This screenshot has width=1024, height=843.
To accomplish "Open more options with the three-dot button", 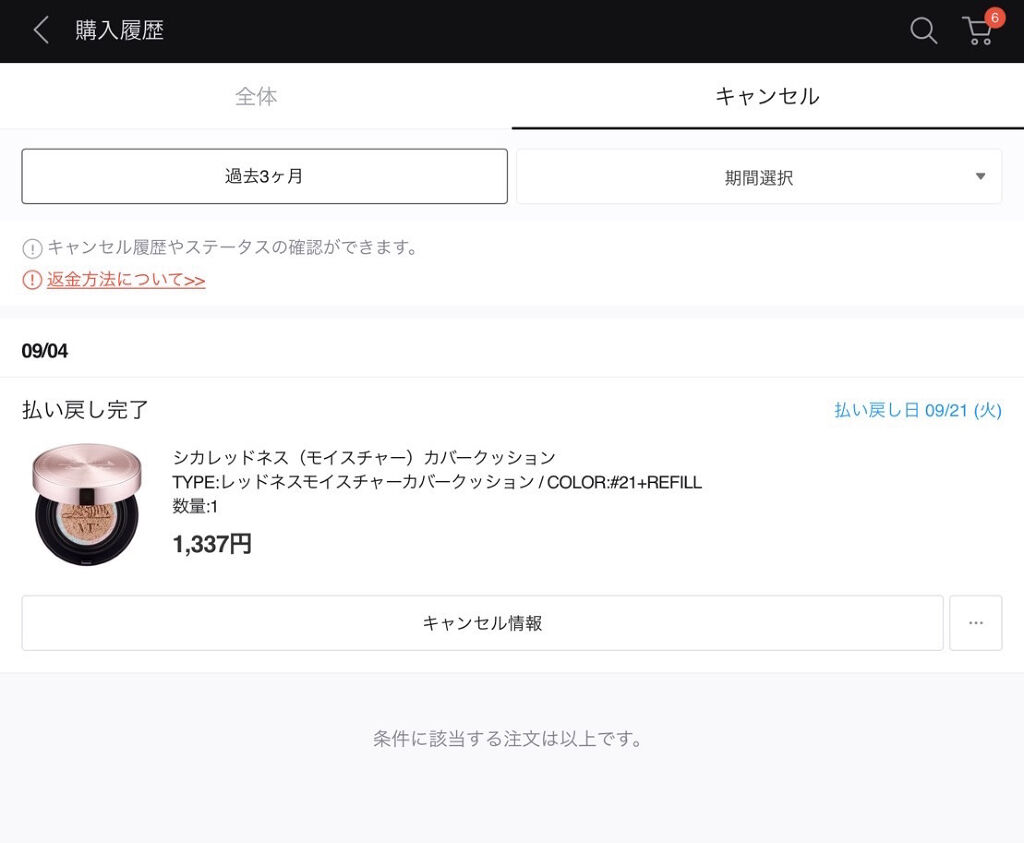I will click(x=975, y=623).
